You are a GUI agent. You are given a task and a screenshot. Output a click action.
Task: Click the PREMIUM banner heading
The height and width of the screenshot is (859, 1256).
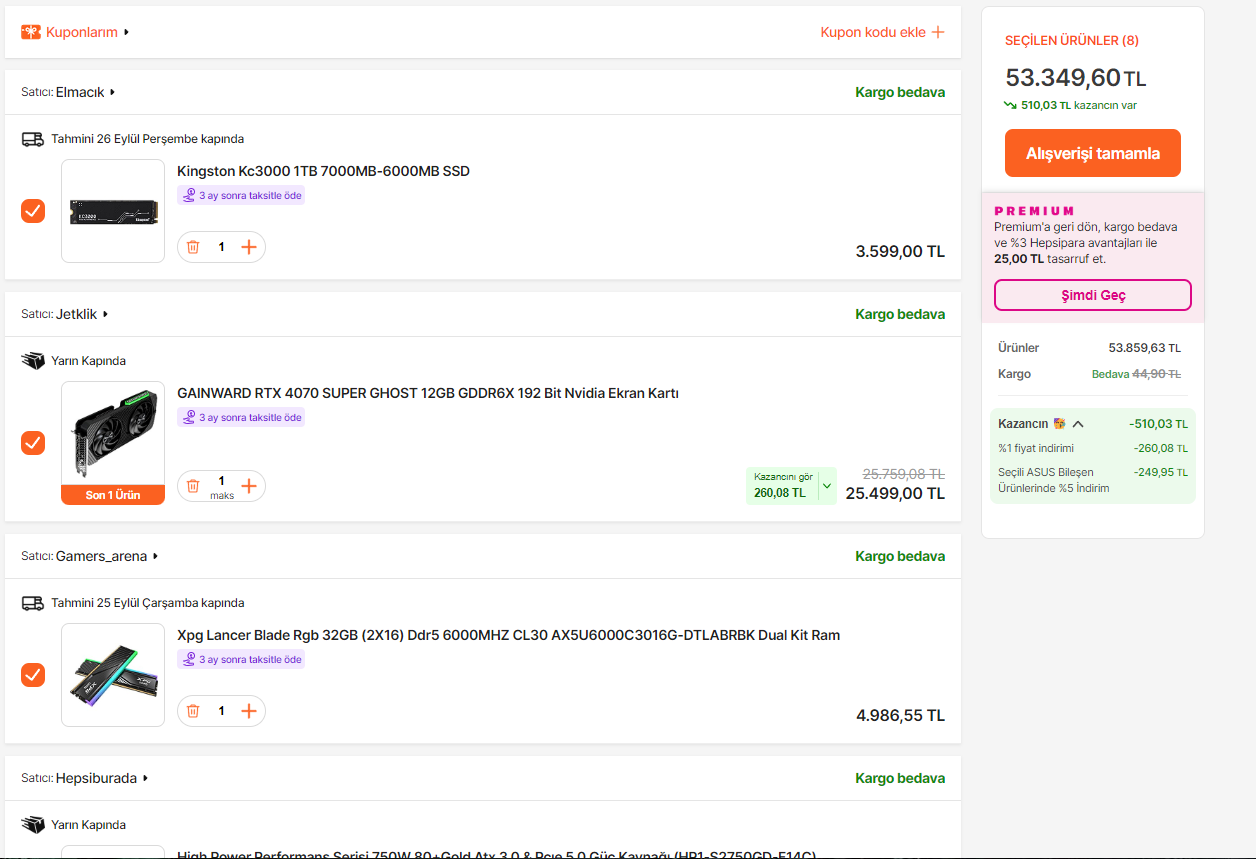(1035, 211)
